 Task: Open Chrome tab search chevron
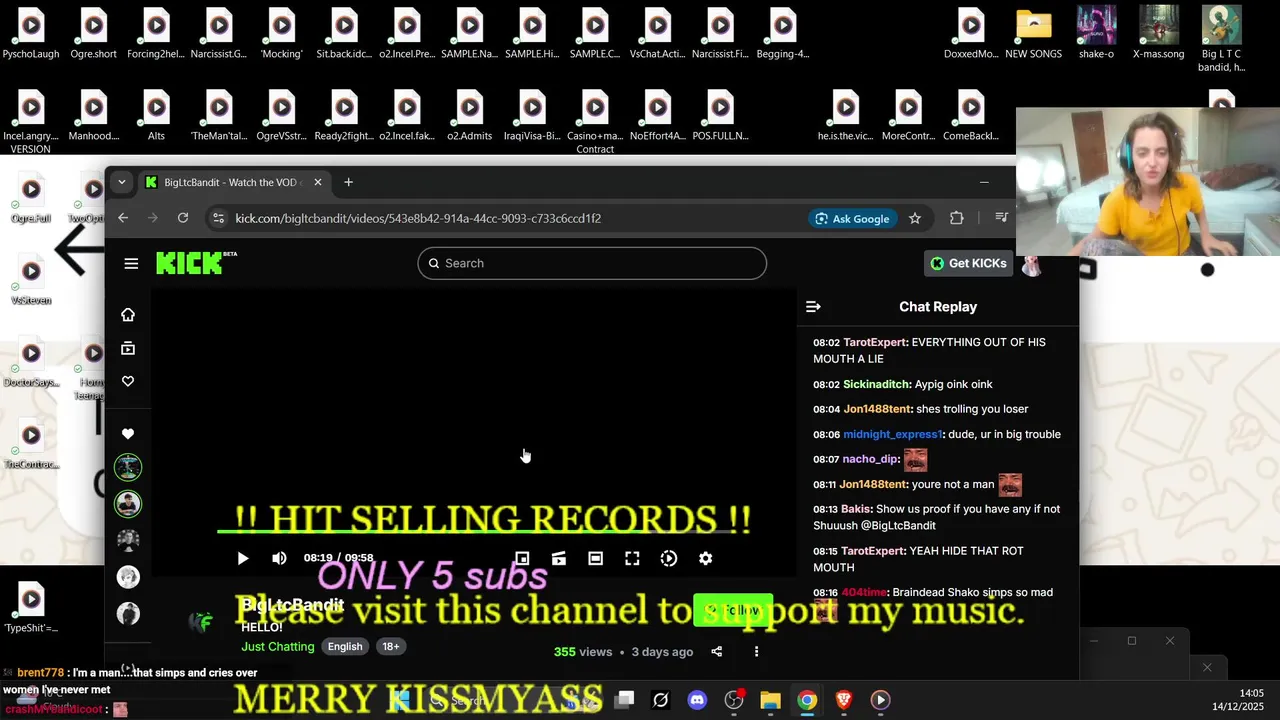121,182
